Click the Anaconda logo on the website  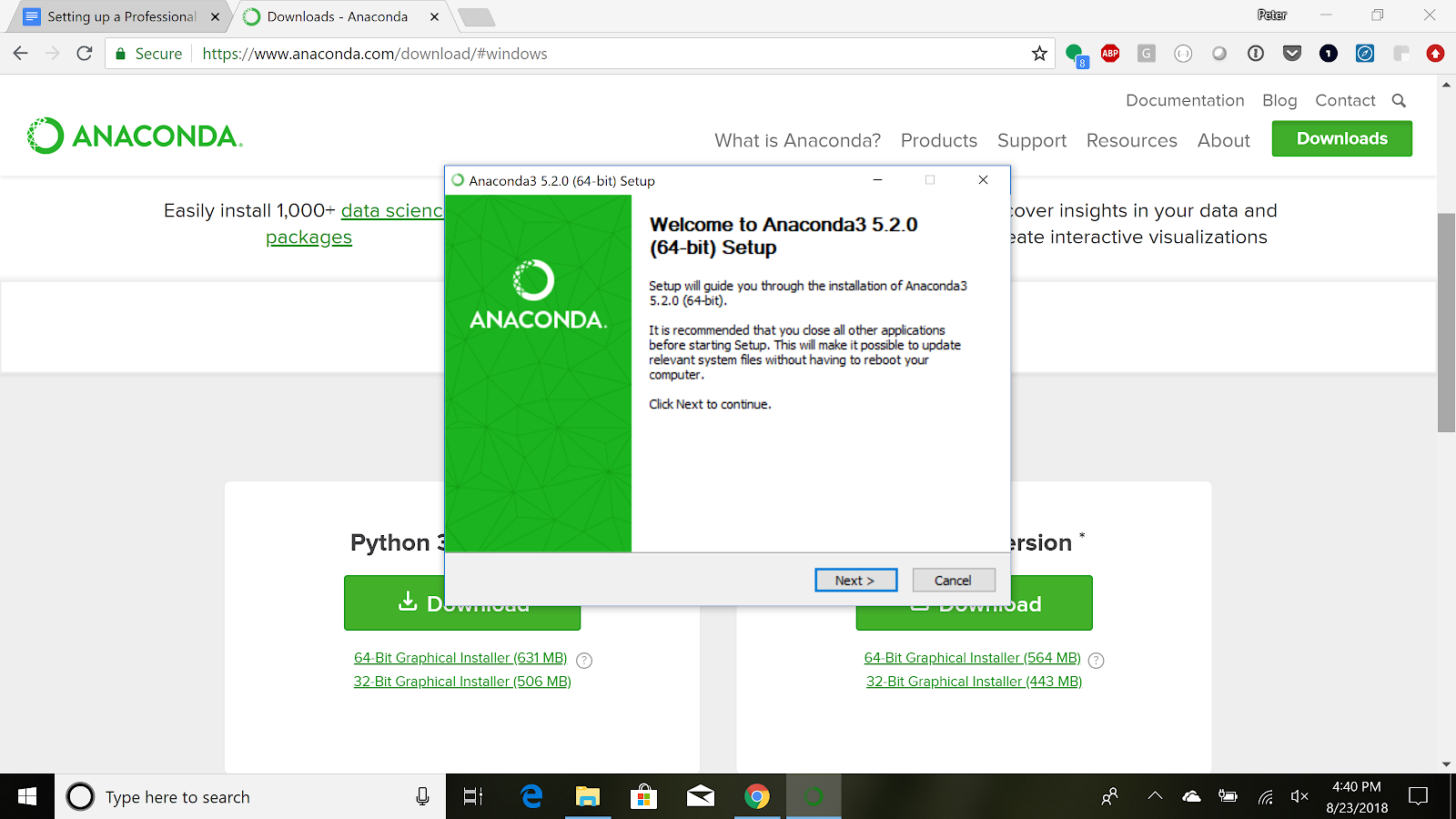pos(135,136)
